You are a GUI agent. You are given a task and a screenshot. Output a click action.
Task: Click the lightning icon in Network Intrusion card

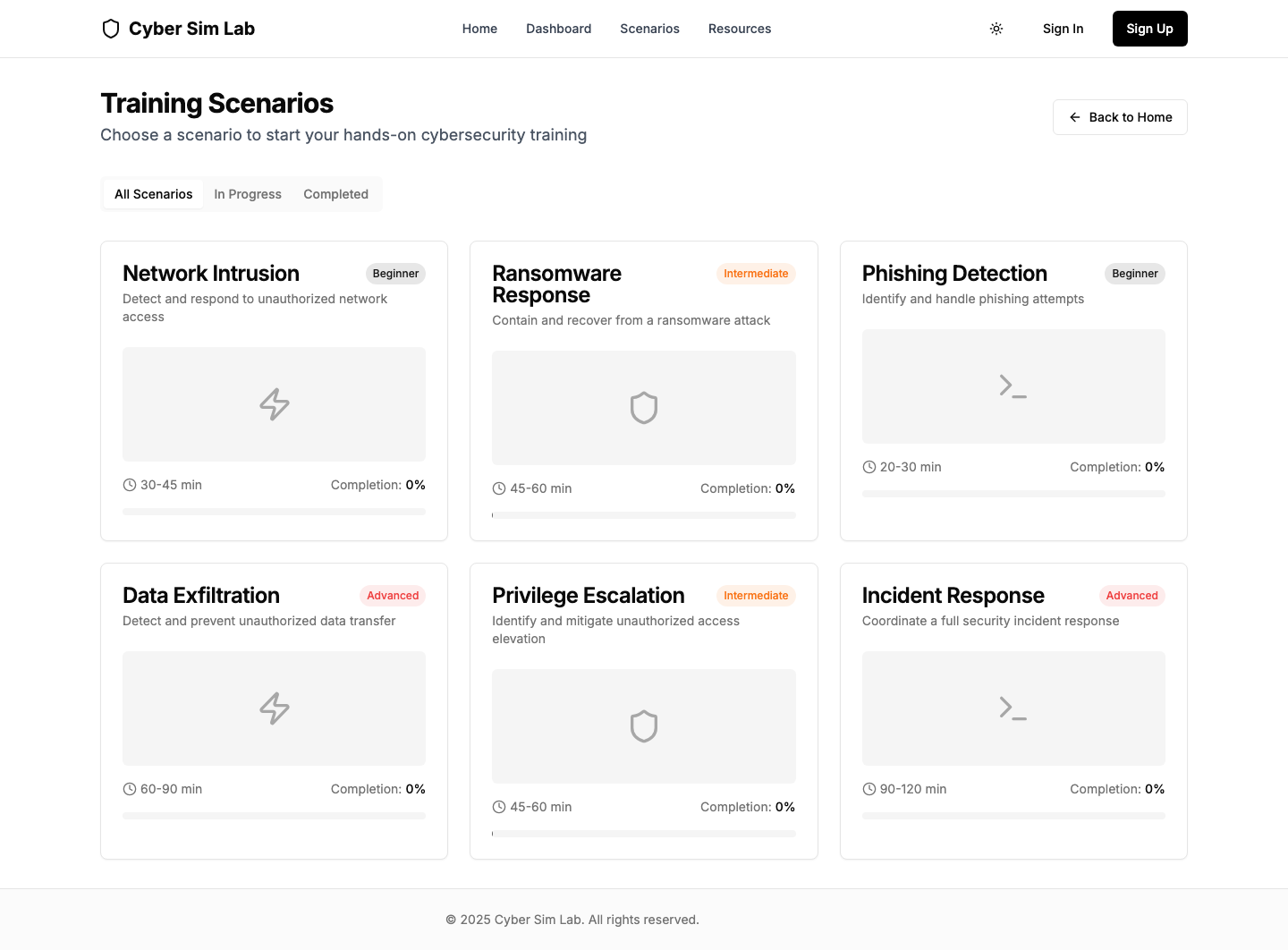275,404
